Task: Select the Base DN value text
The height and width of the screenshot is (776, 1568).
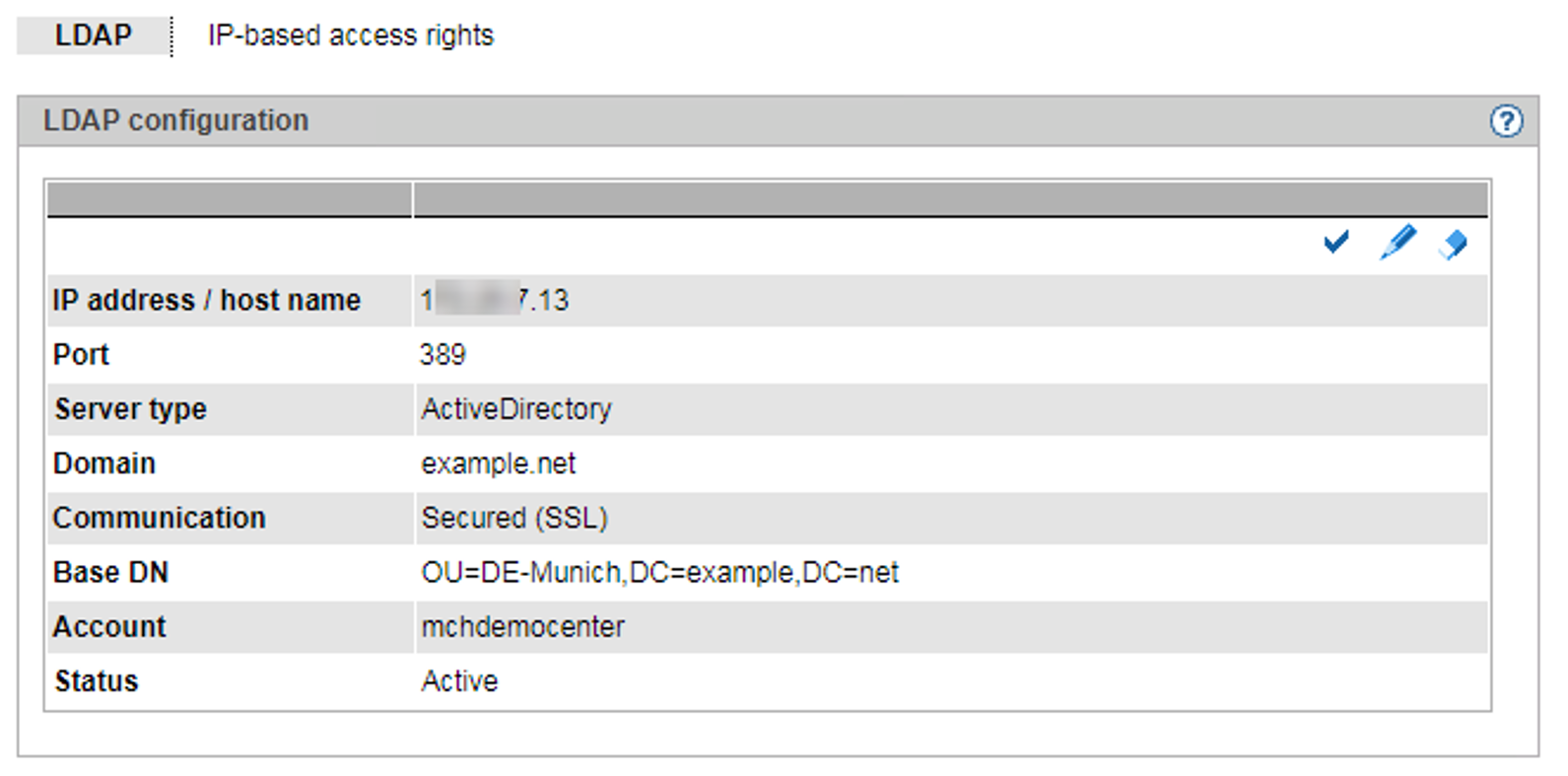Action: 659,573
